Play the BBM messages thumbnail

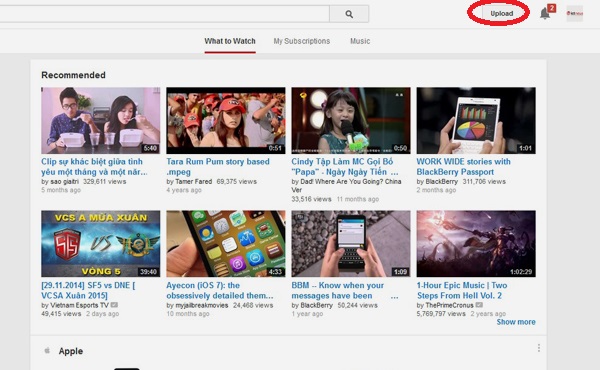click(351, 244)
